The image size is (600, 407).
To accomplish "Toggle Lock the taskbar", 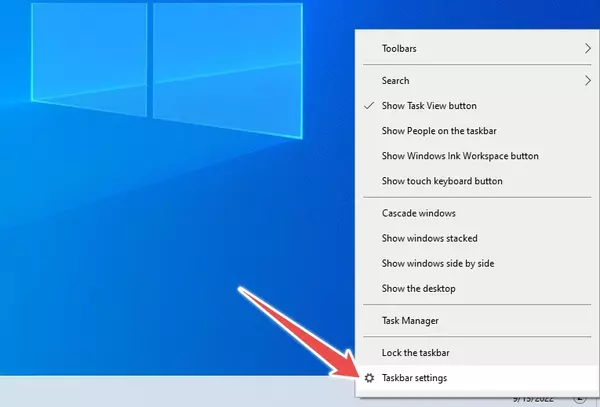I will click(477, 353).
